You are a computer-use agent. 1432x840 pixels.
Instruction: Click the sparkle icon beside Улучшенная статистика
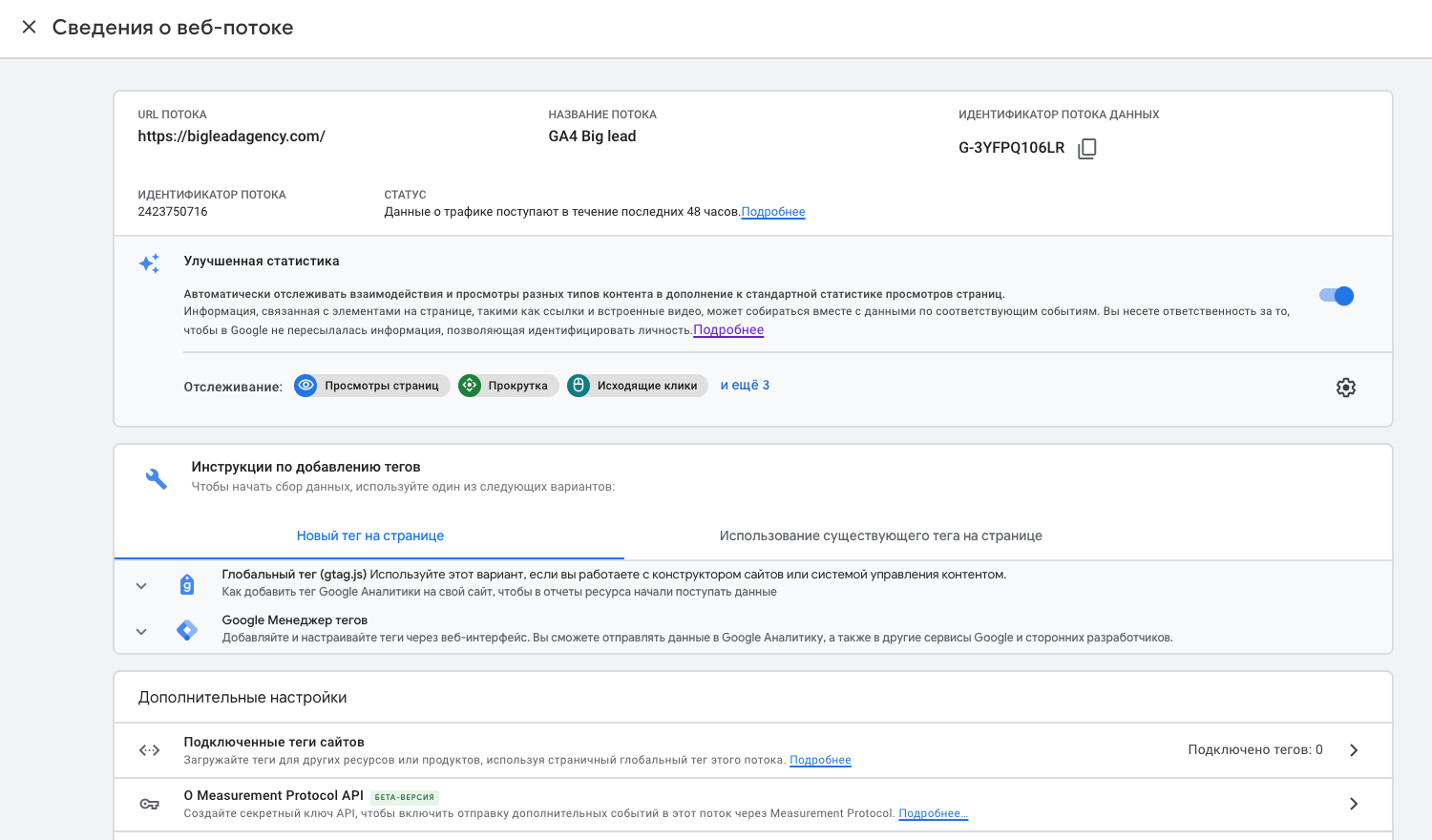pos(149,263)
